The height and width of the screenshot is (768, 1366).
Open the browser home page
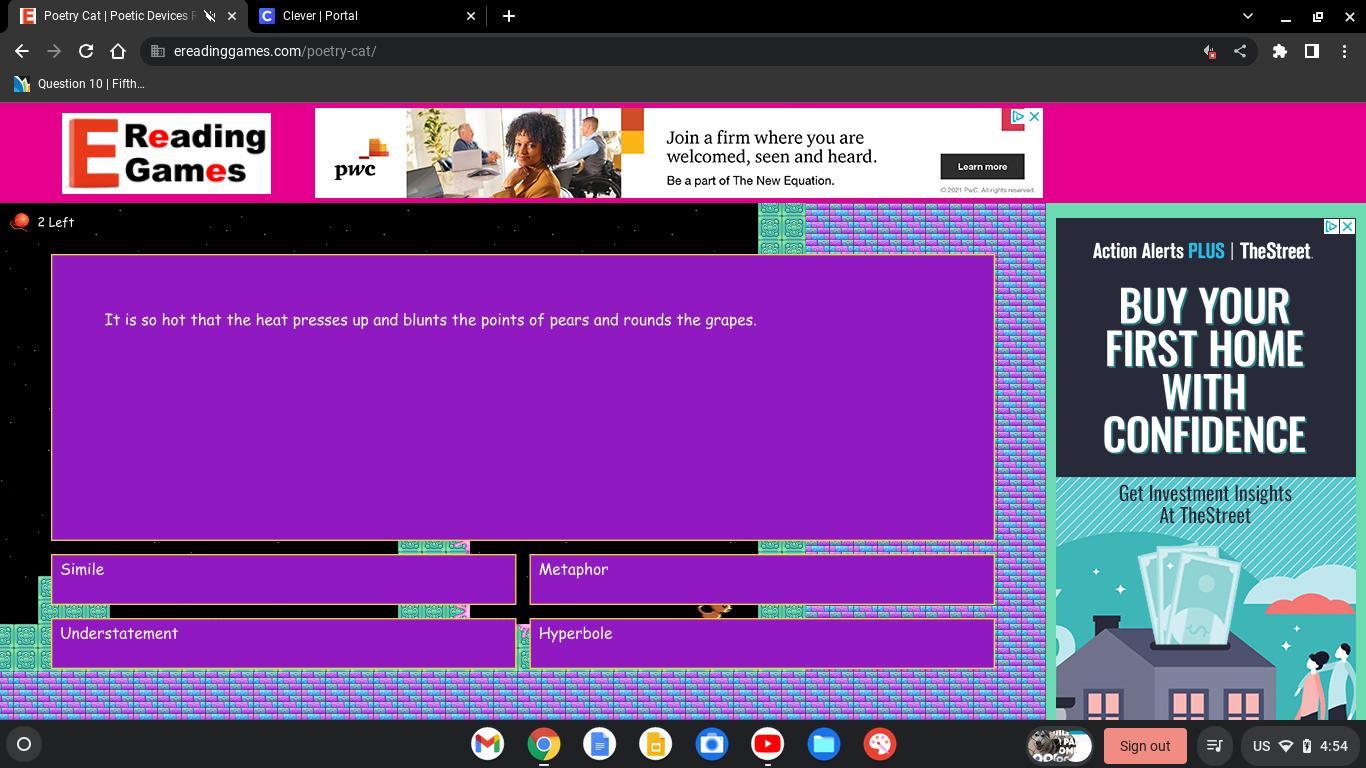coord(118,51)
